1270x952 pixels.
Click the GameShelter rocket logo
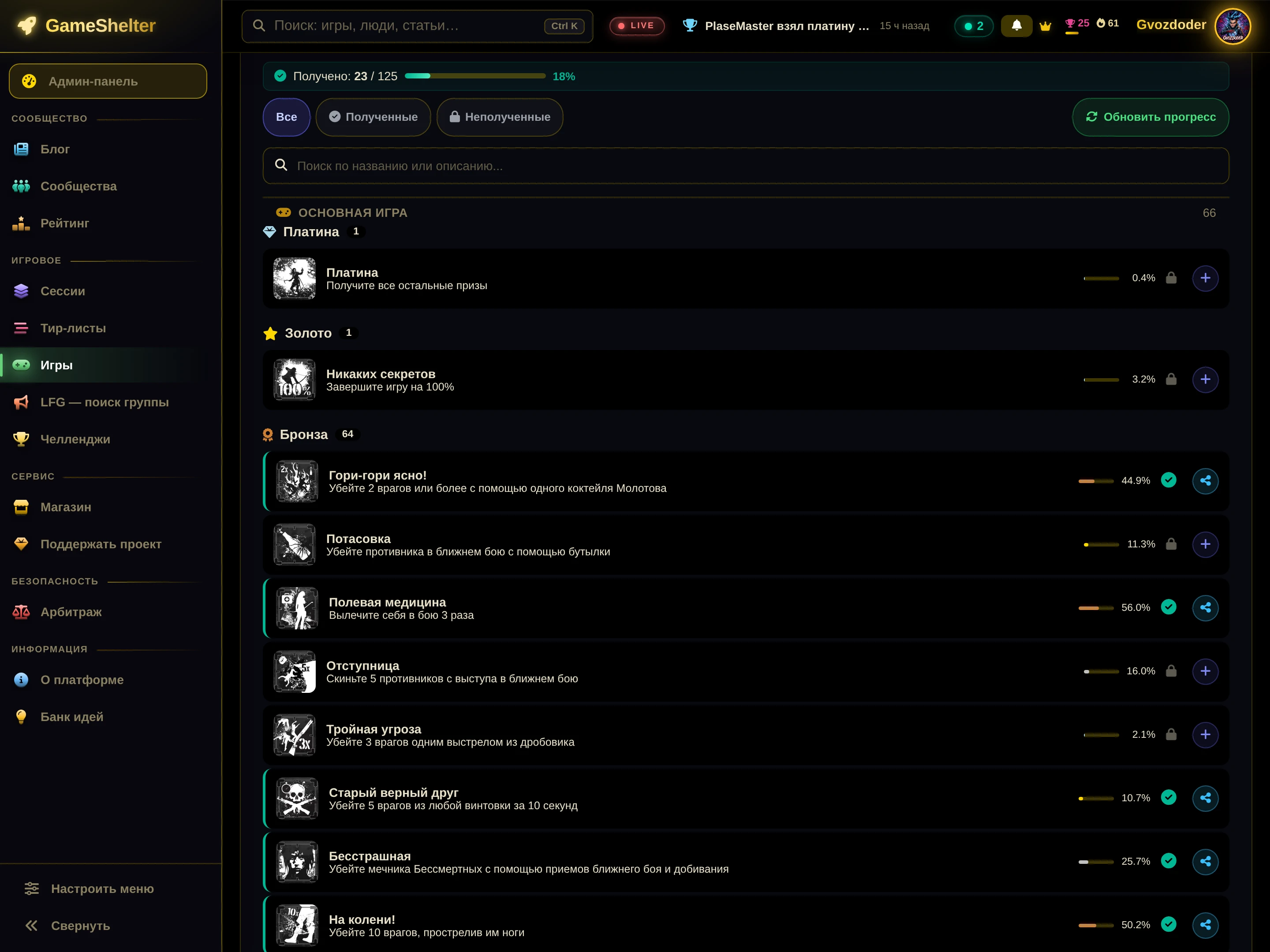pyautogui.click(x=27, y=25)
